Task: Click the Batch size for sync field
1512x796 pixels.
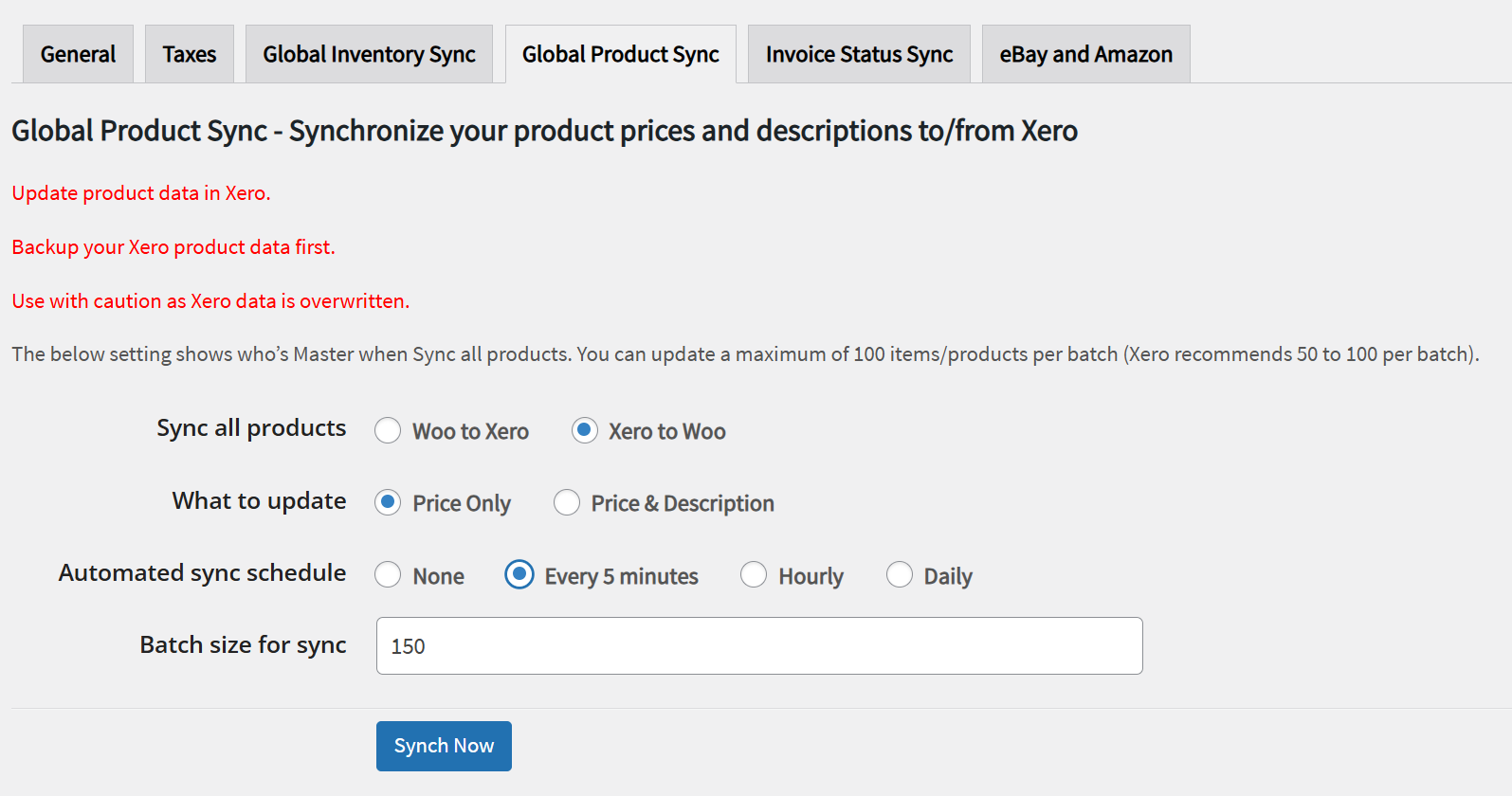Action: click(x=758, y=646)
